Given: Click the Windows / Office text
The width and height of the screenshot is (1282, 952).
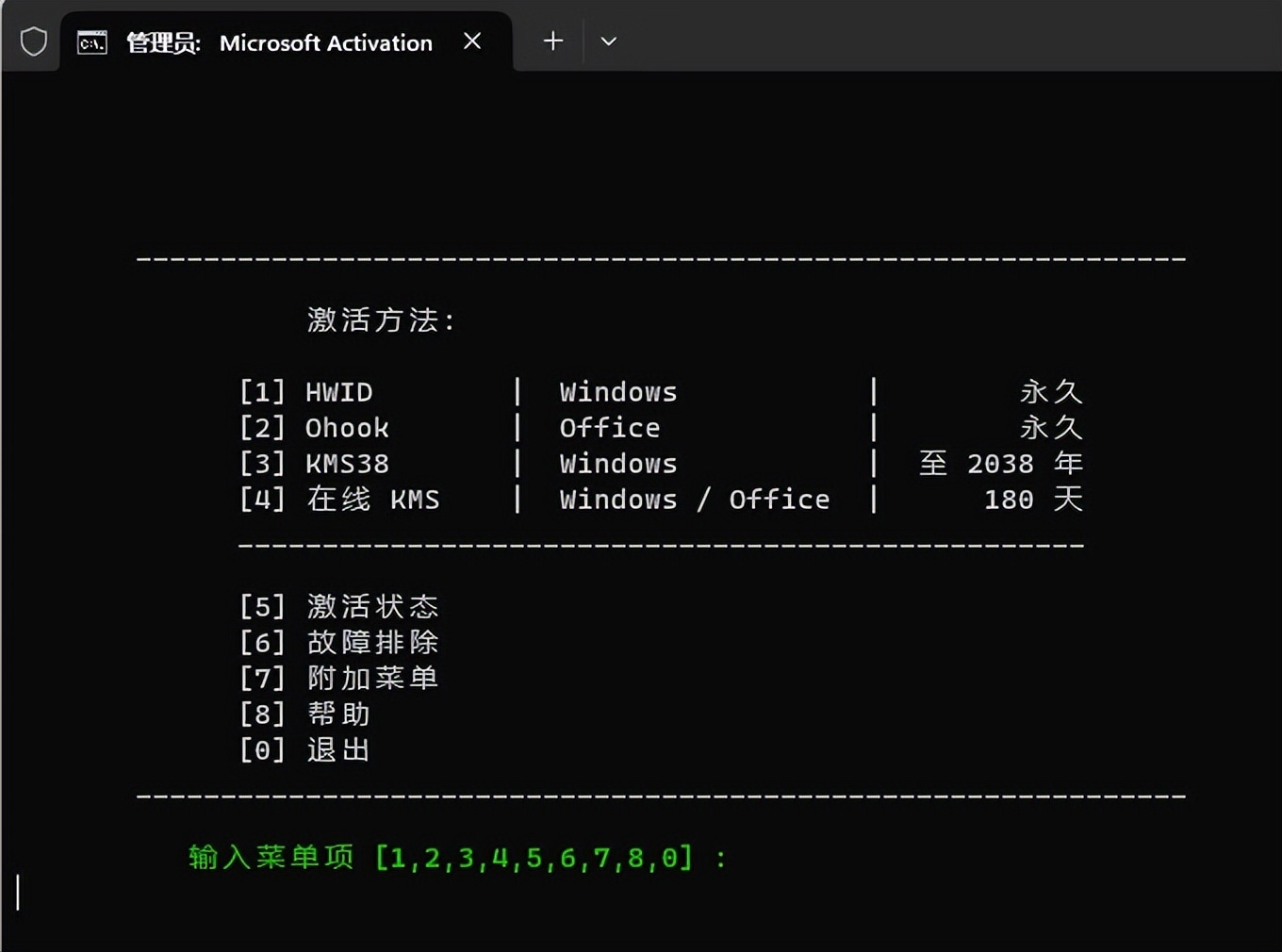Looking at the screenshot, I should tap(695, 500).
